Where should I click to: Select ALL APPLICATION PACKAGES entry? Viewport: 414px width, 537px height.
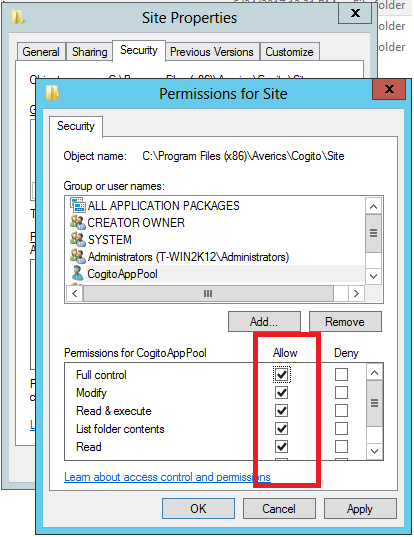(164, 205)
